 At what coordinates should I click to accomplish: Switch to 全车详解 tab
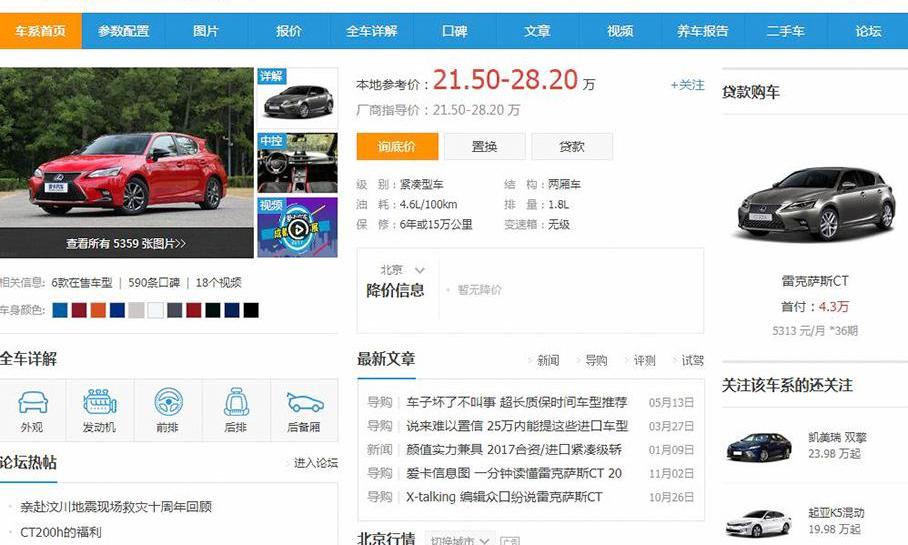pos(372,31)
